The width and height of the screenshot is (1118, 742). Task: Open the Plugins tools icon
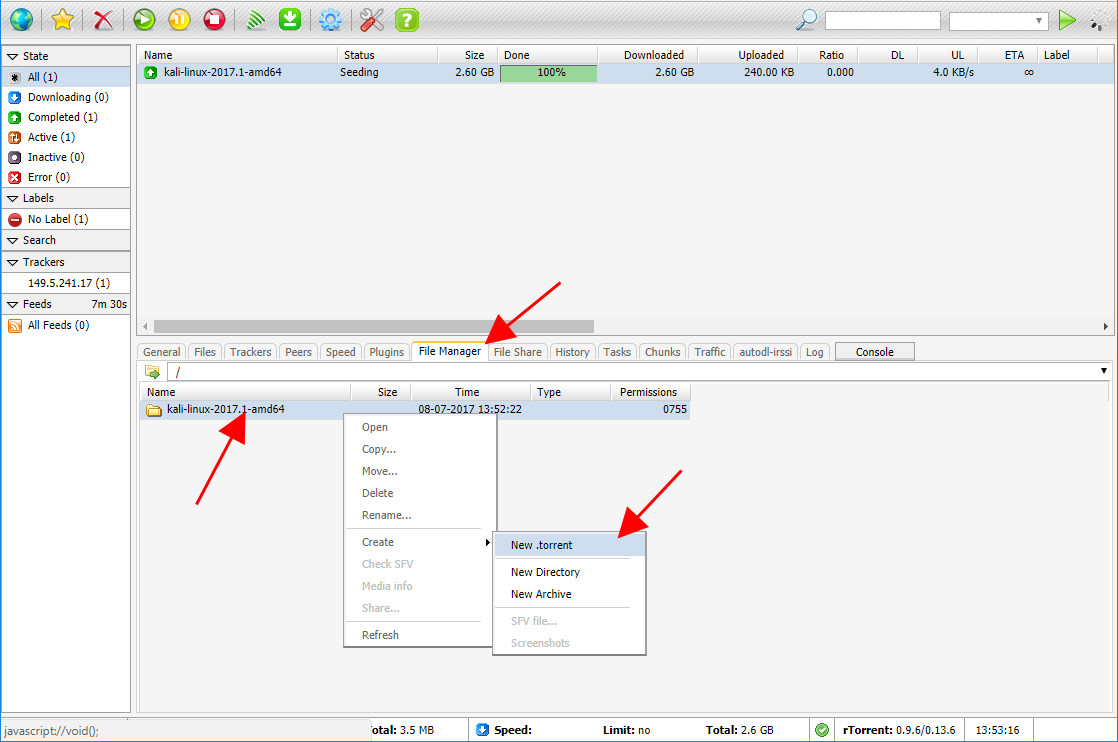pos(371,19)
